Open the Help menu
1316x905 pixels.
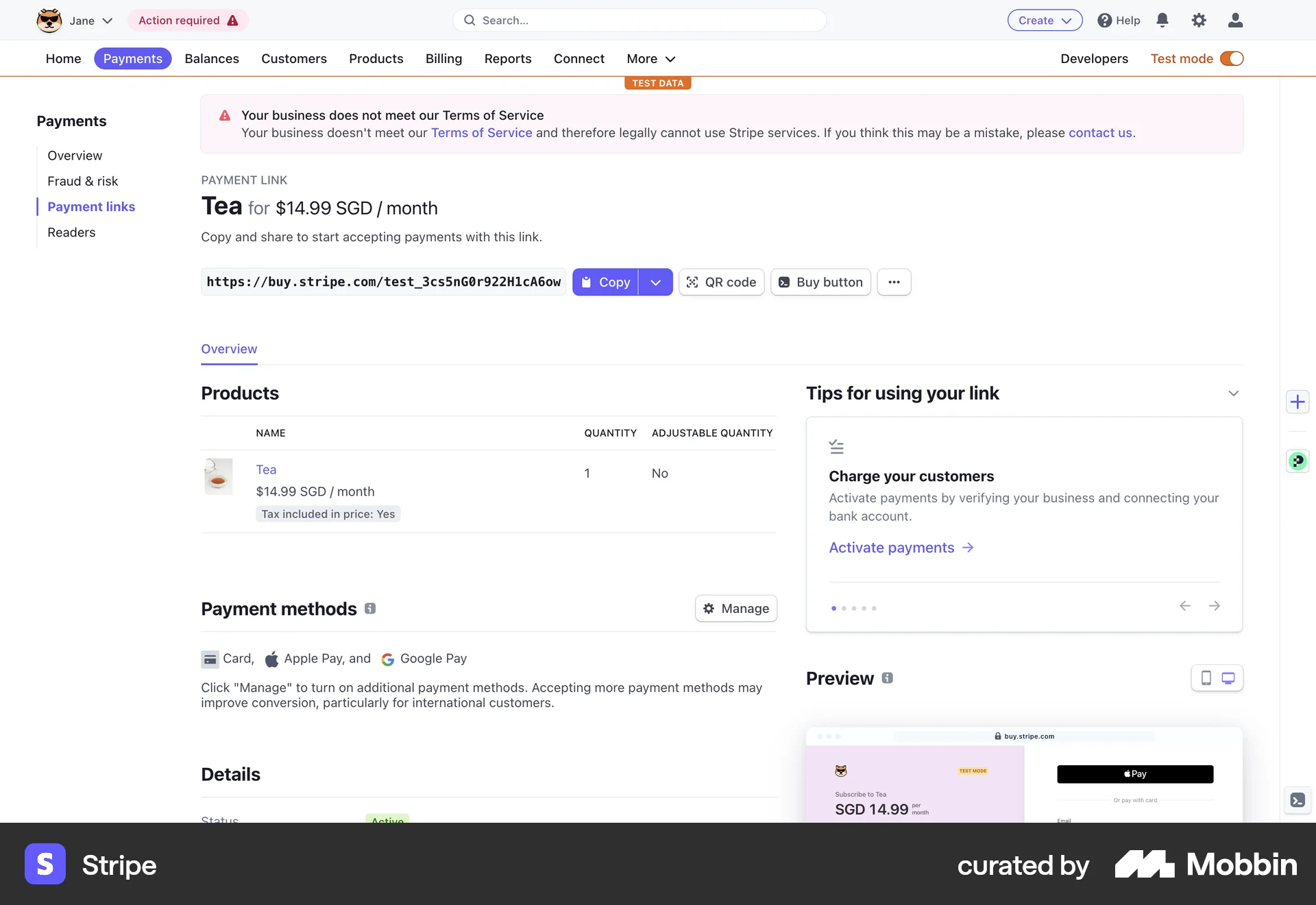point(1119,20)
